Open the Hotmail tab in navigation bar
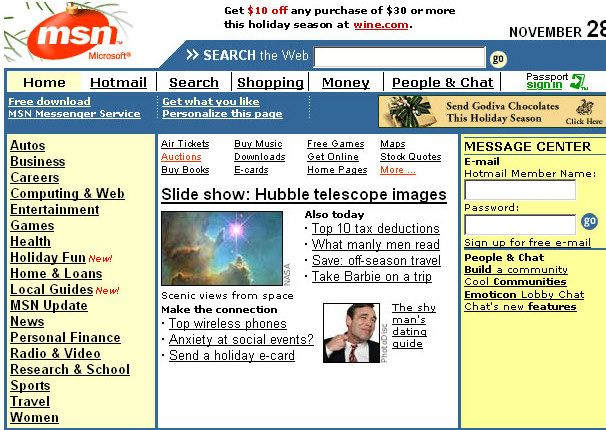The width and height of the screenshot is (606, 430). (118, 82)
